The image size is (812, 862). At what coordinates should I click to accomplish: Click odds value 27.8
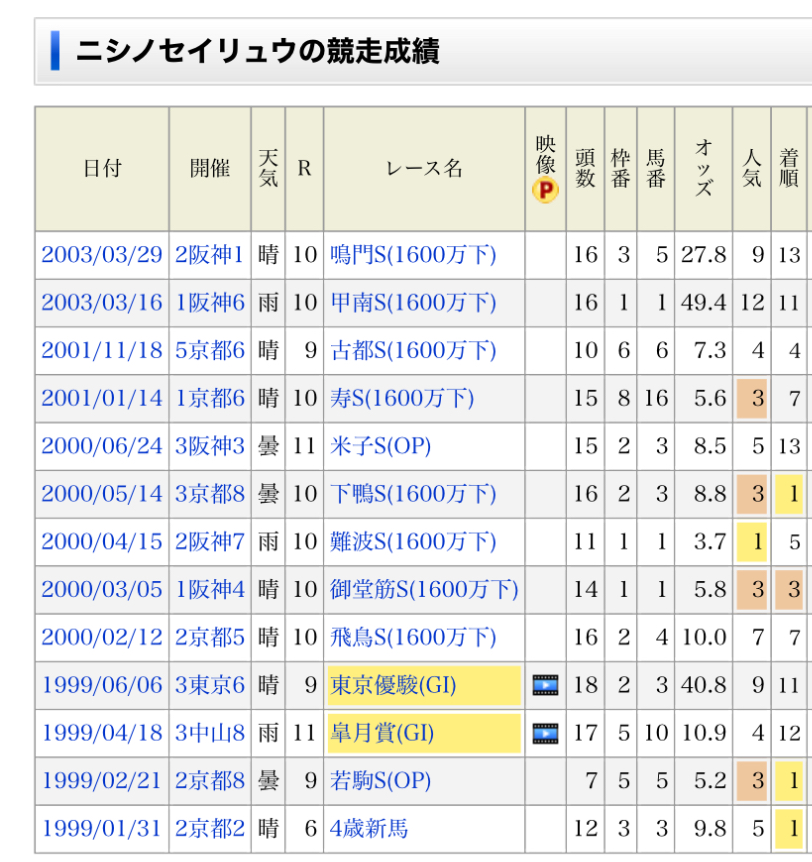point(704,255)
